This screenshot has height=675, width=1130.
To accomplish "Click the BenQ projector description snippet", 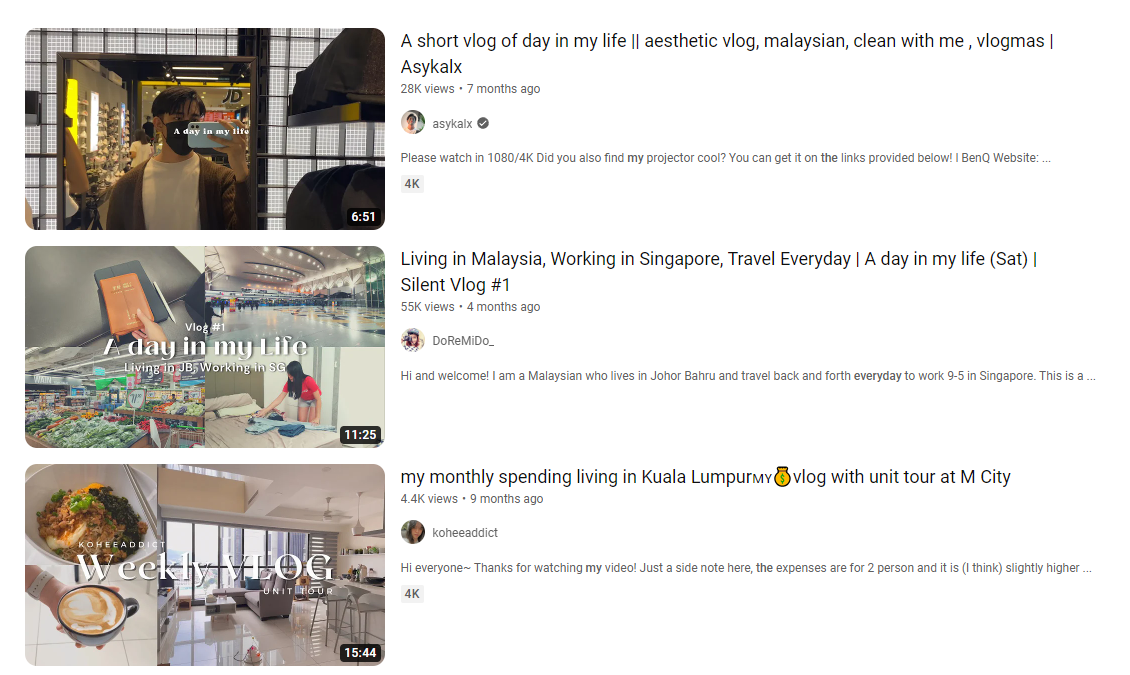I will (x=726, y=158).
